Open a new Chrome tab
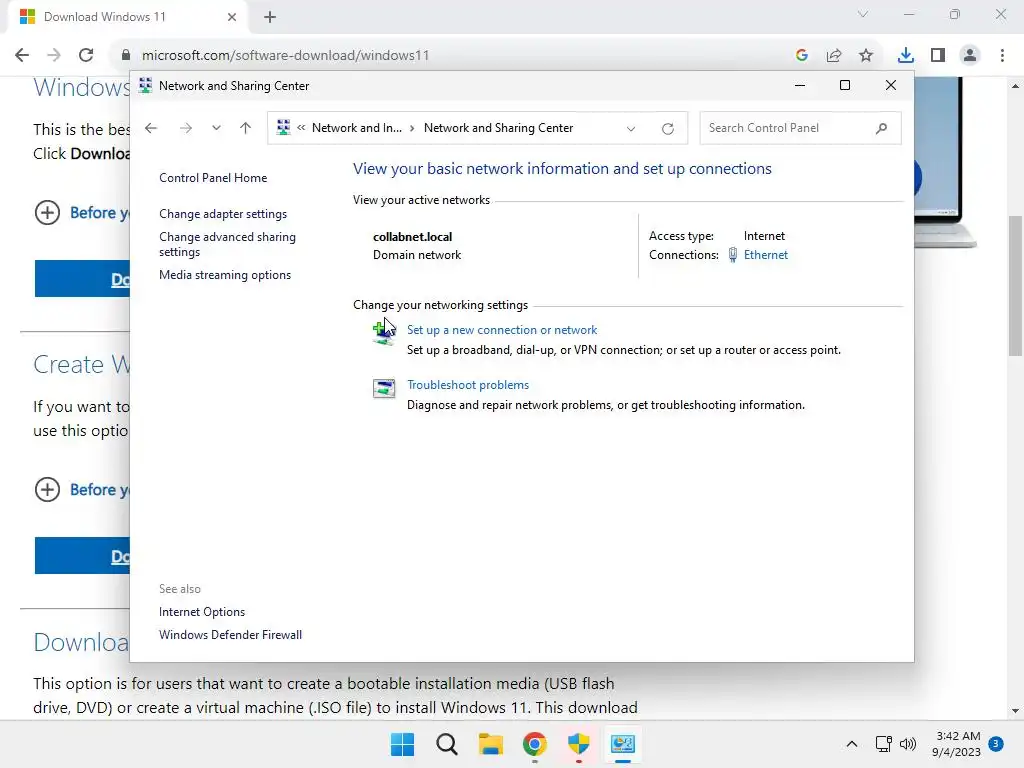The image size is (1024, 768). [270, 17]
